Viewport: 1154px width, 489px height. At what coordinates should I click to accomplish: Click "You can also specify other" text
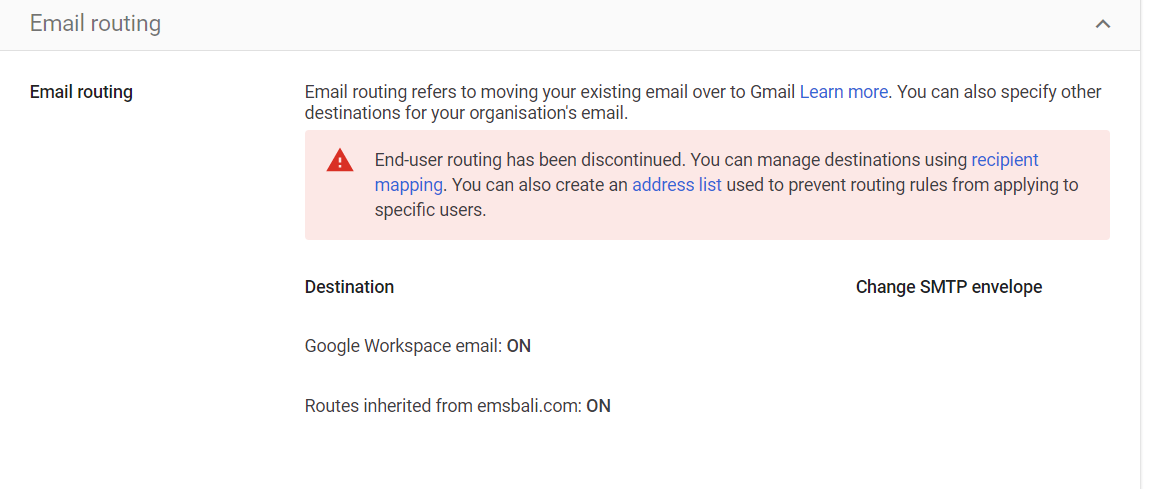[1000, 92]
